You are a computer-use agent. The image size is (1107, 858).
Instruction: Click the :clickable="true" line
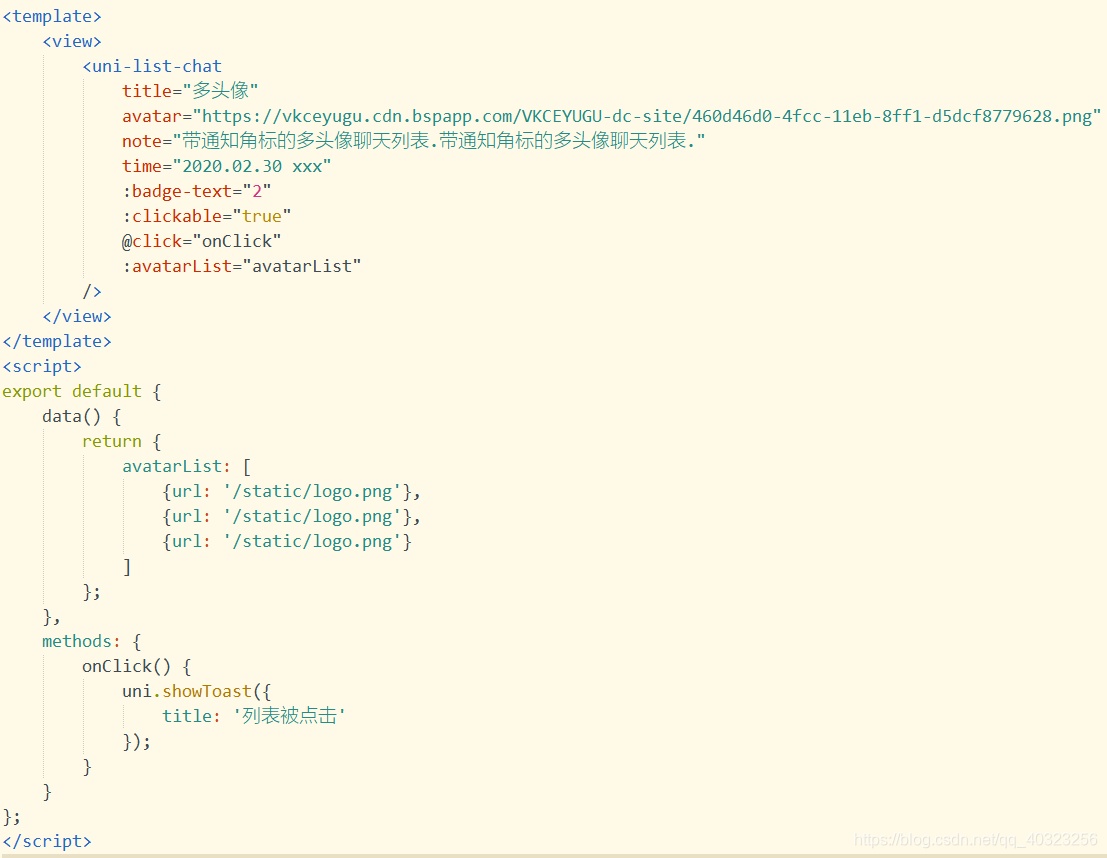(x=206, y=216)
